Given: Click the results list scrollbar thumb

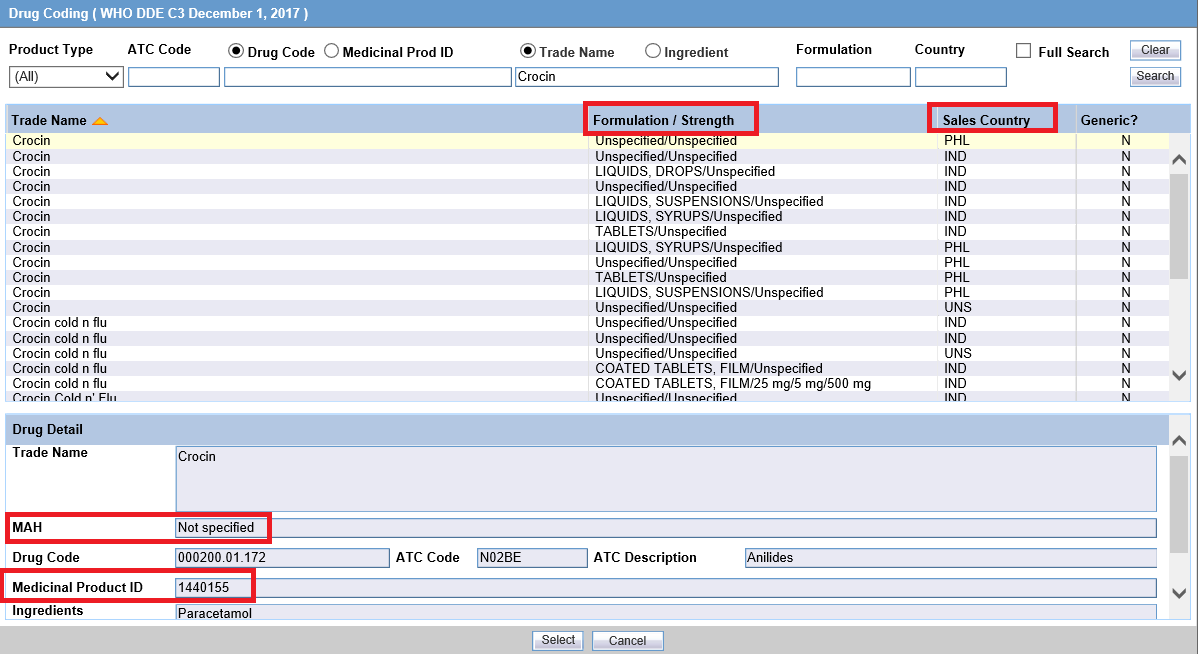Looking at the screenshot, I should (x=1179, y=226).
